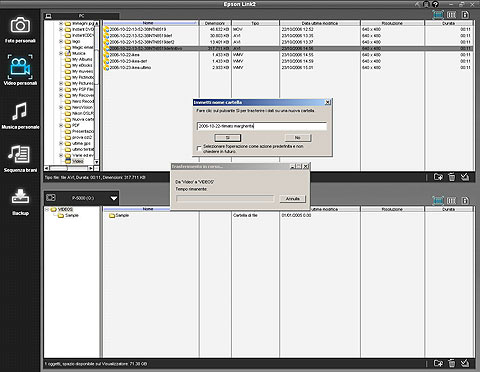Click the Annulla button in transfer dialog
The height and width of the screenshot is (372, 480).
tap(292, 199)
